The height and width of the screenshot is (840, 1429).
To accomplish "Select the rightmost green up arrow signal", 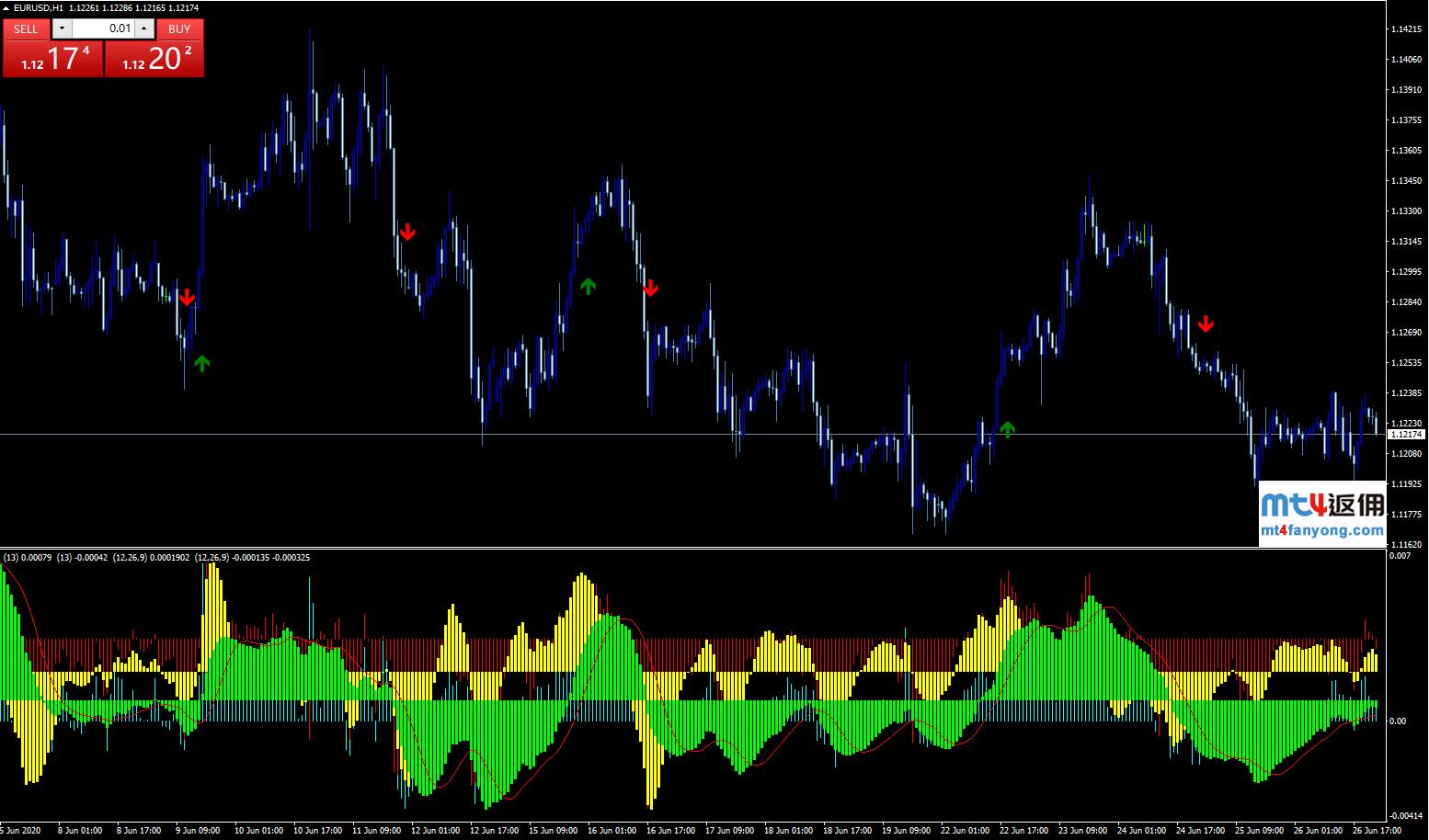I will click(x=1008, y=428).
